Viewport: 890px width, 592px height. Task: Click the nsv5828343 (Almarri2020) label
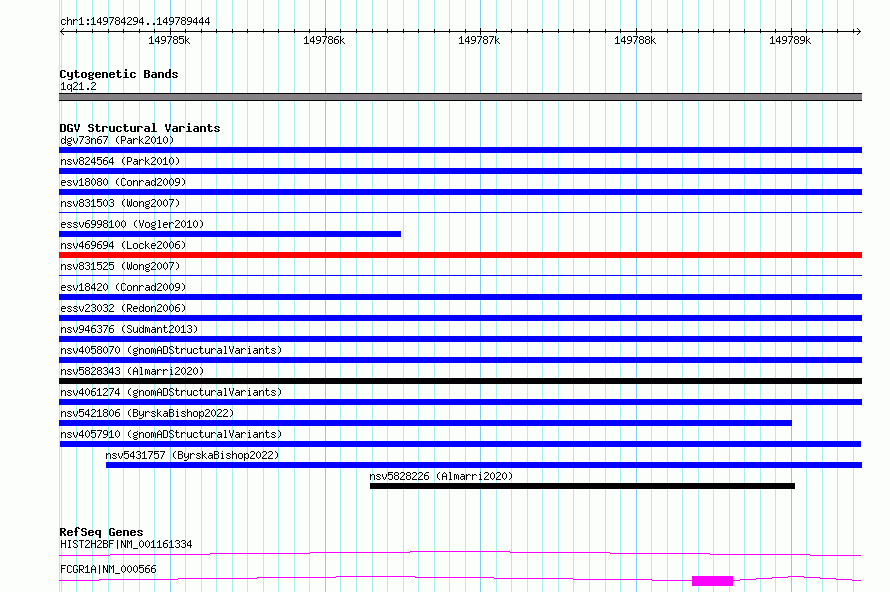(132, 371)
